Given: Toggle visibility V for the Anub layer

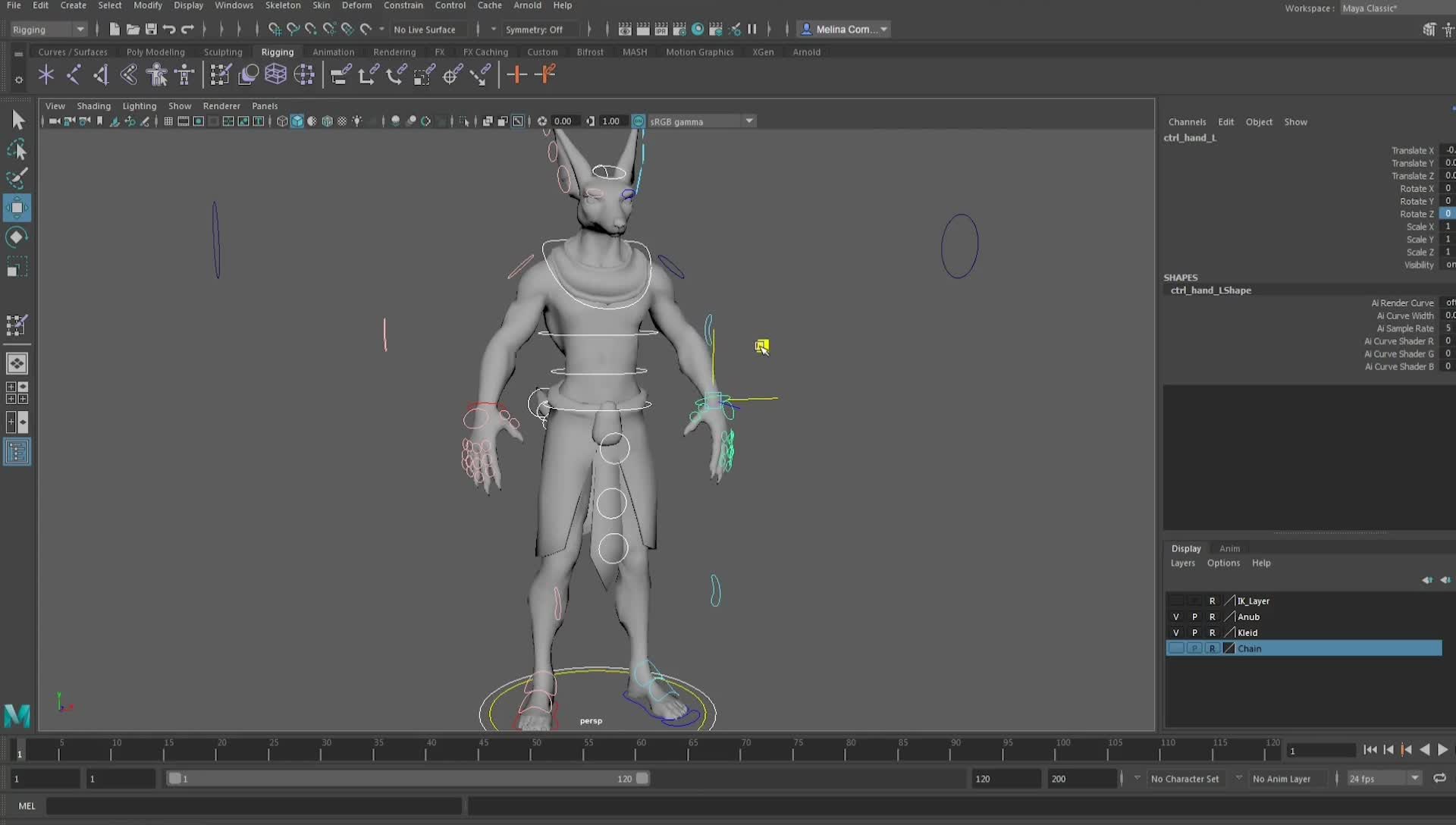Looking at the screenshot, I should coord(1176,616).
